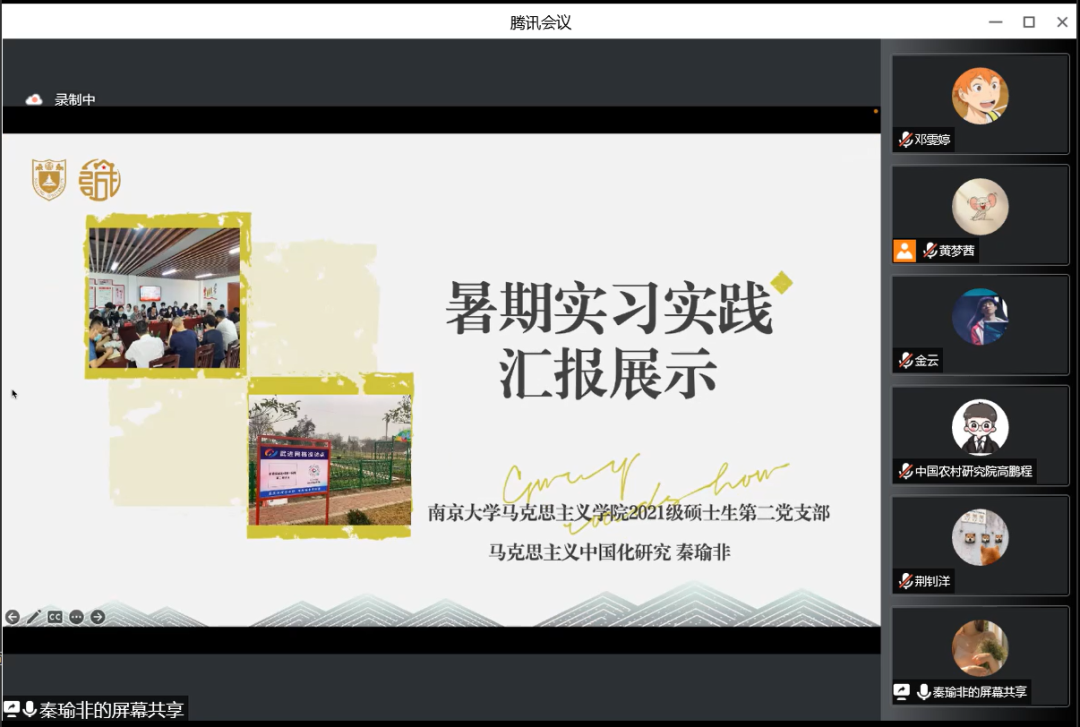The height and width of the screenshot is (727, 1080).
Task: Click 秦瑜非的屏幕共享 label at bottom left
Action: tap(112, 710)
